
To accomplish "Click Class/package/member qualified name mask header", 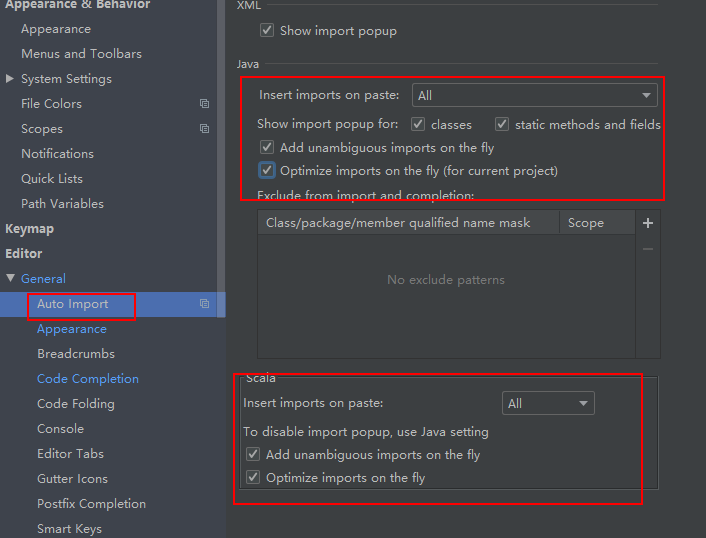I will point(398,223).
